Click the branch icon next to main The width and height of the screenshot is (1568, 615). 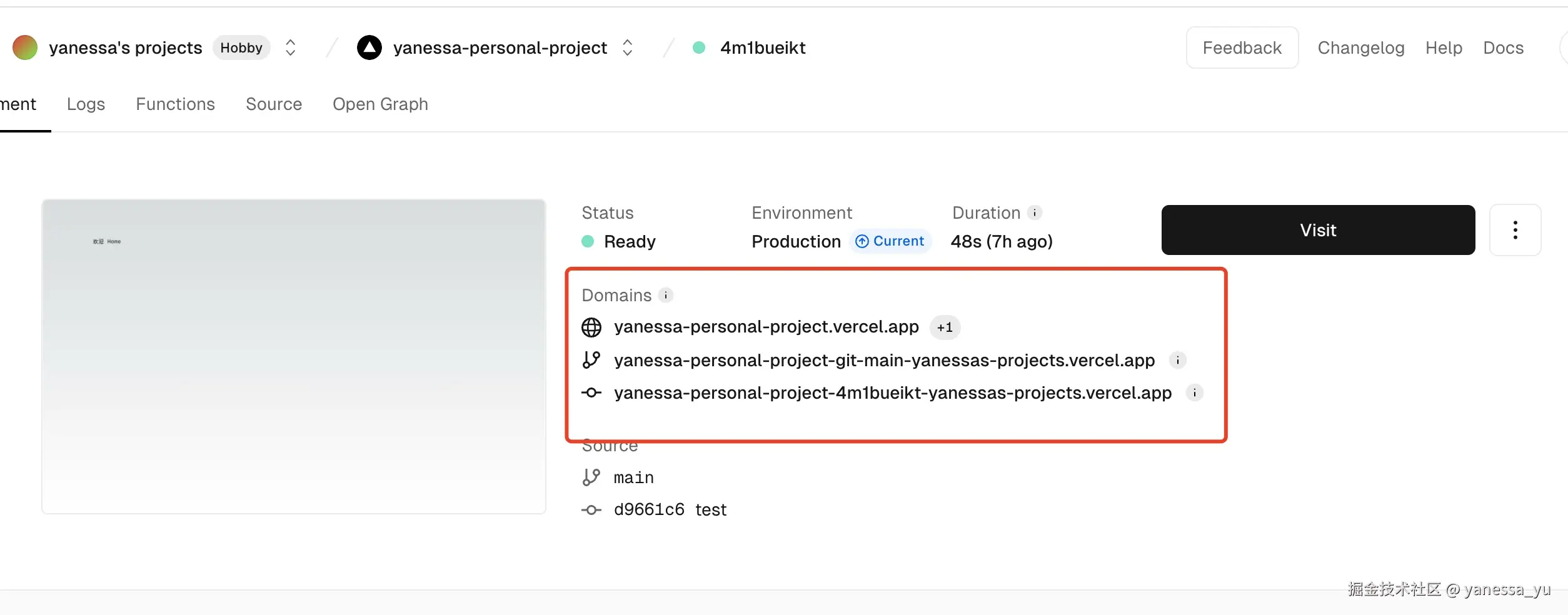coord(591,477)
